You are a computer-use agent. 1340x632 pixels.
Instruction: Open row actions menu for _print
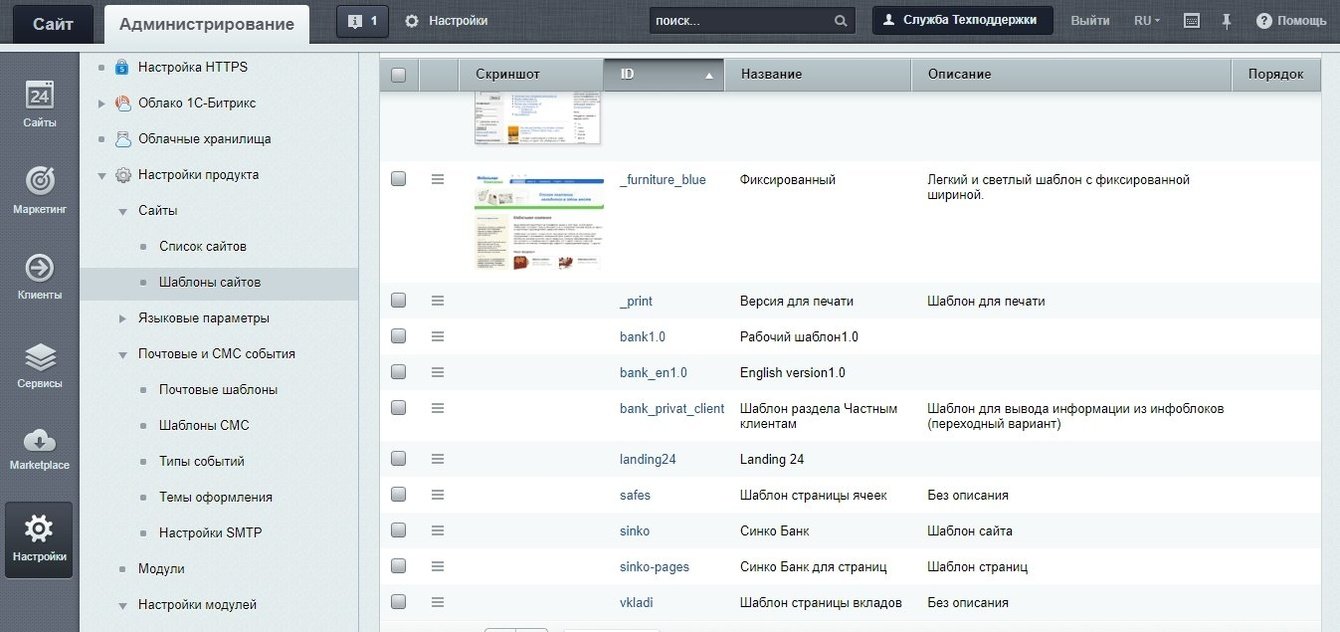pos(437,300)
